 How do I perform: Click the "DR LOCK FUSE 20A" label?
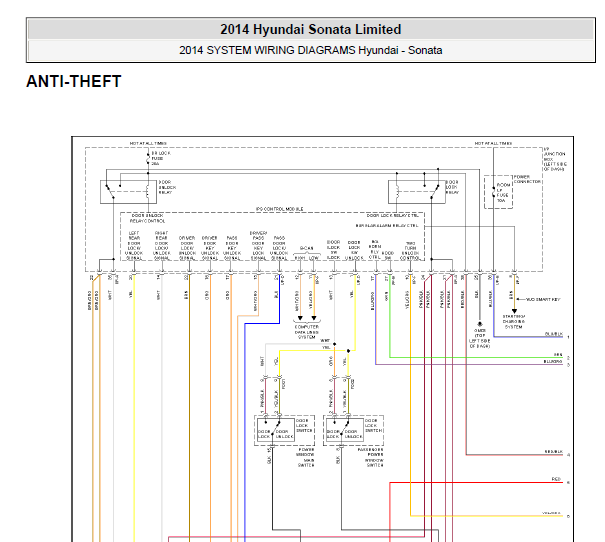pos(161,158)
